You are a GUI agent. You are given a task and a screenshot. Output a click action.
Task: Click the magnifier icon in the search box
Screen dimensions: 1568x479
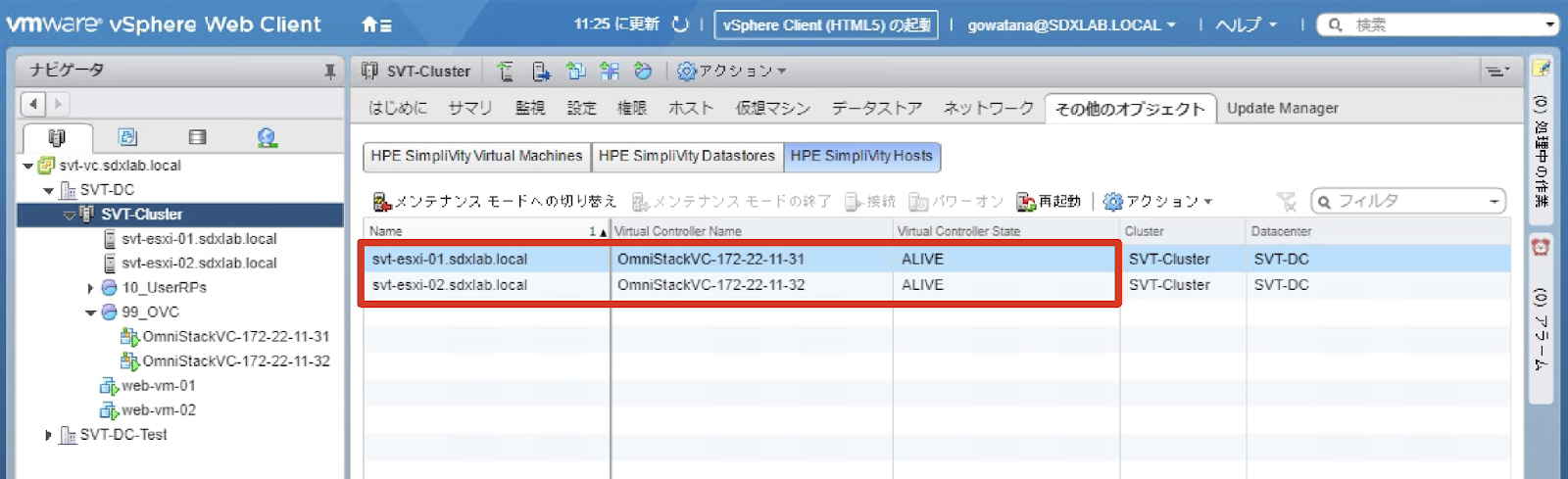tap(1336, 25)
